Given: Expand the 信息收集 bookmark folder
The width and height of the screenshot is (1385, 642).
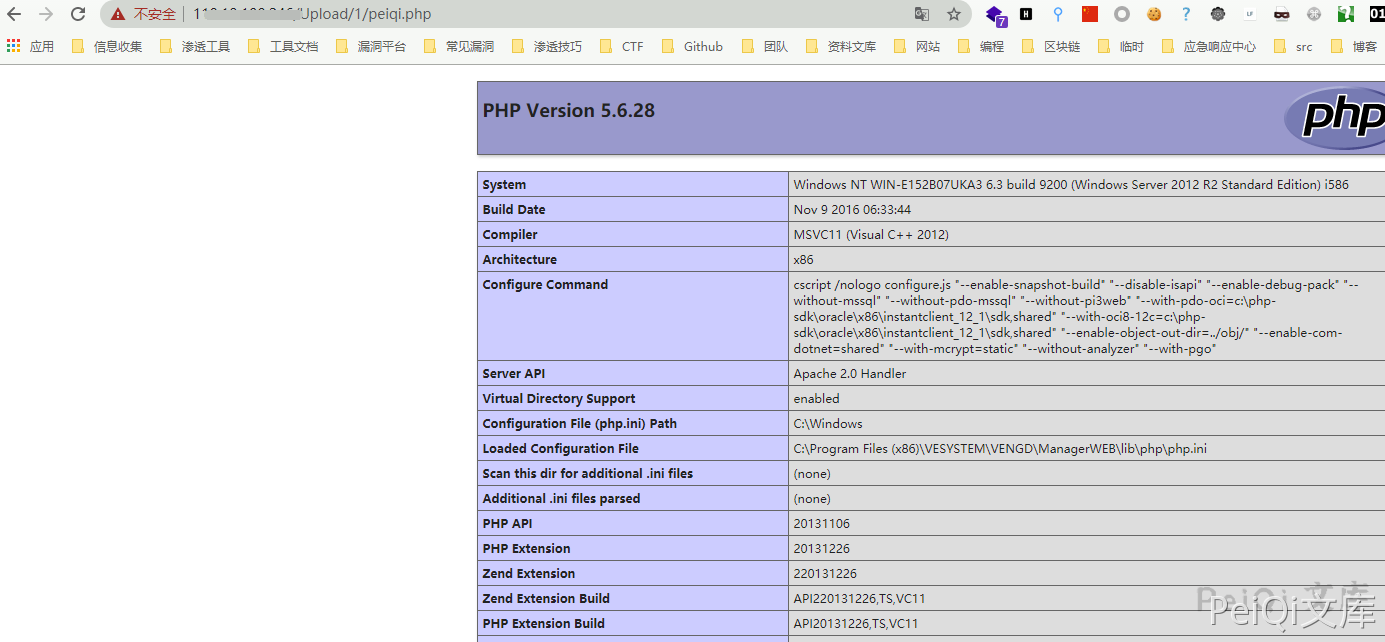Looking at the screenshot, I should (x=108, y=46).
